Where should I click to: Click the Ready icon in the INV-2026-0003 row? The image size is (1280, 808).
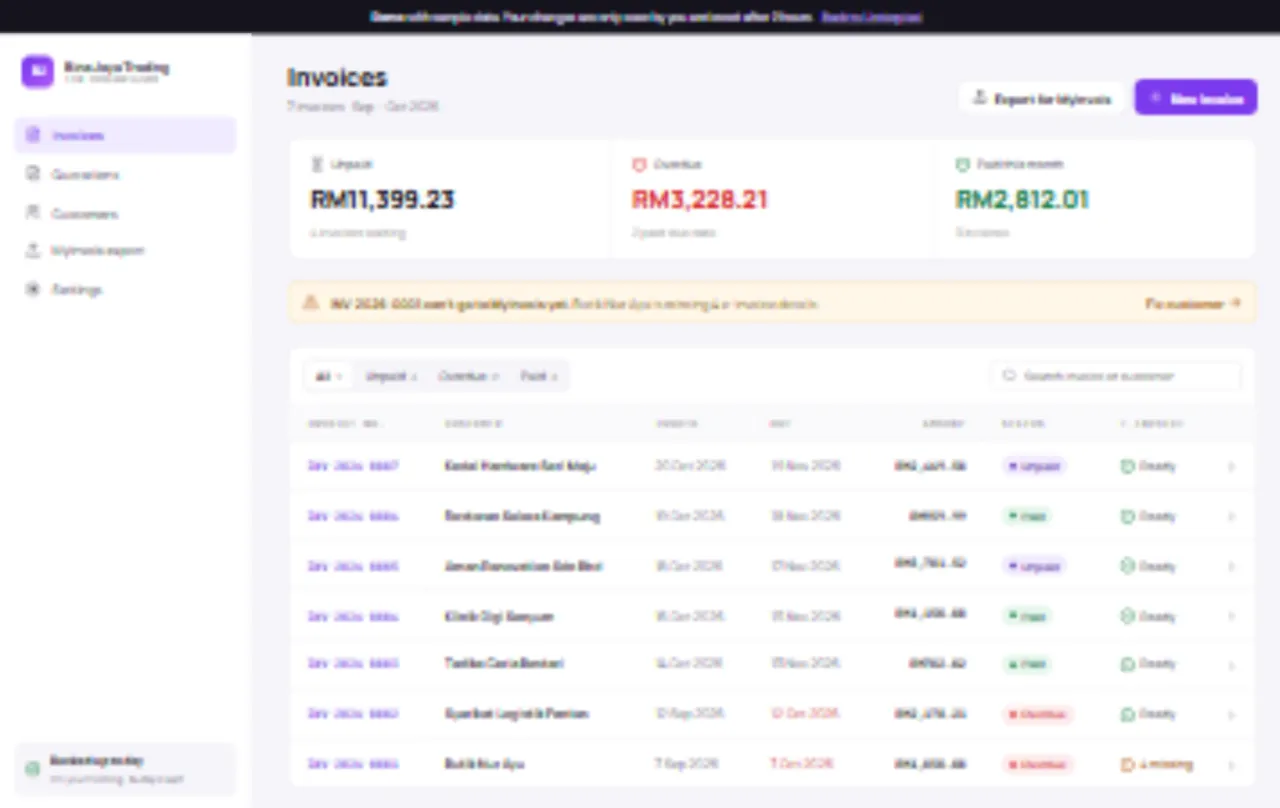(1126, 664)
